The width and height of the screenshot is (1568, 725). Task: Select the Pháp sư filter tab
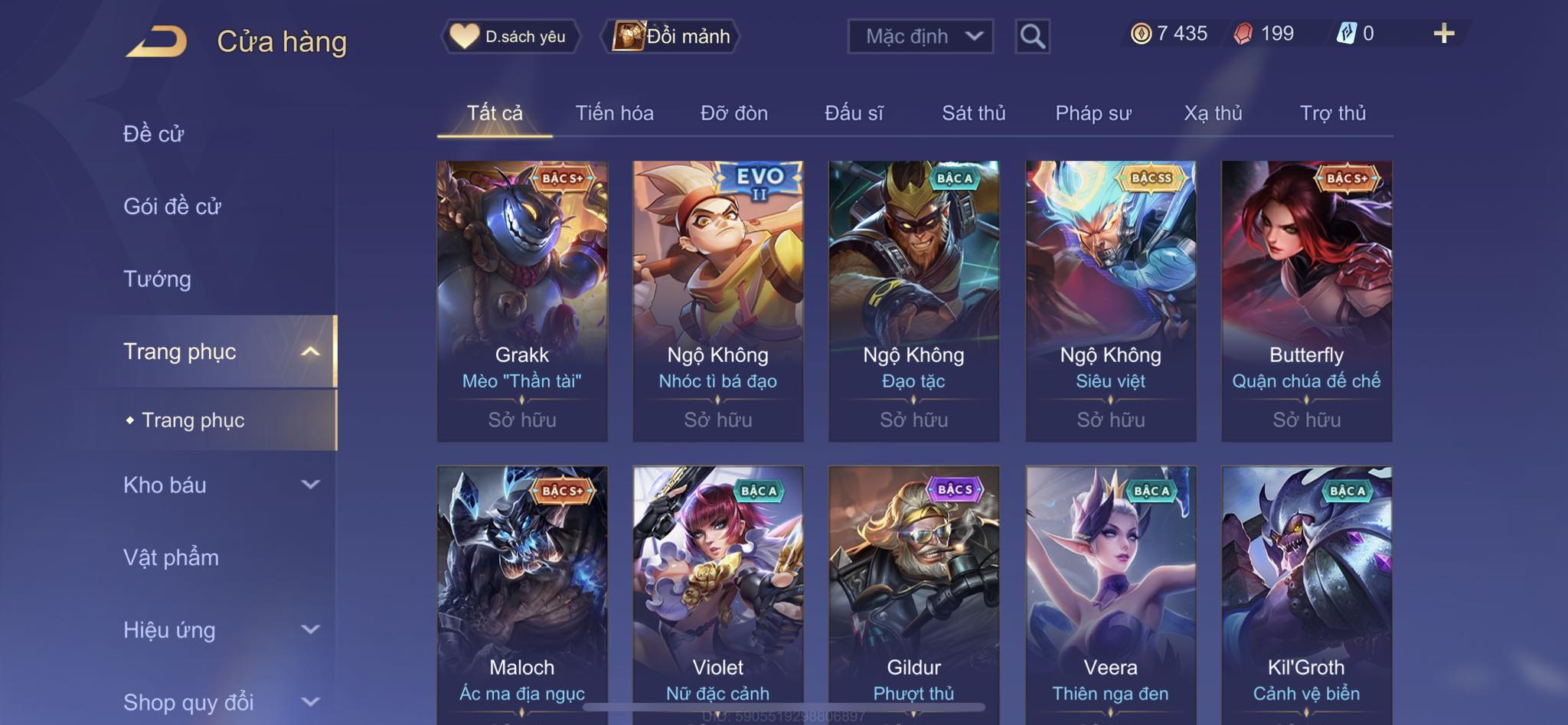coord(1093,113)
